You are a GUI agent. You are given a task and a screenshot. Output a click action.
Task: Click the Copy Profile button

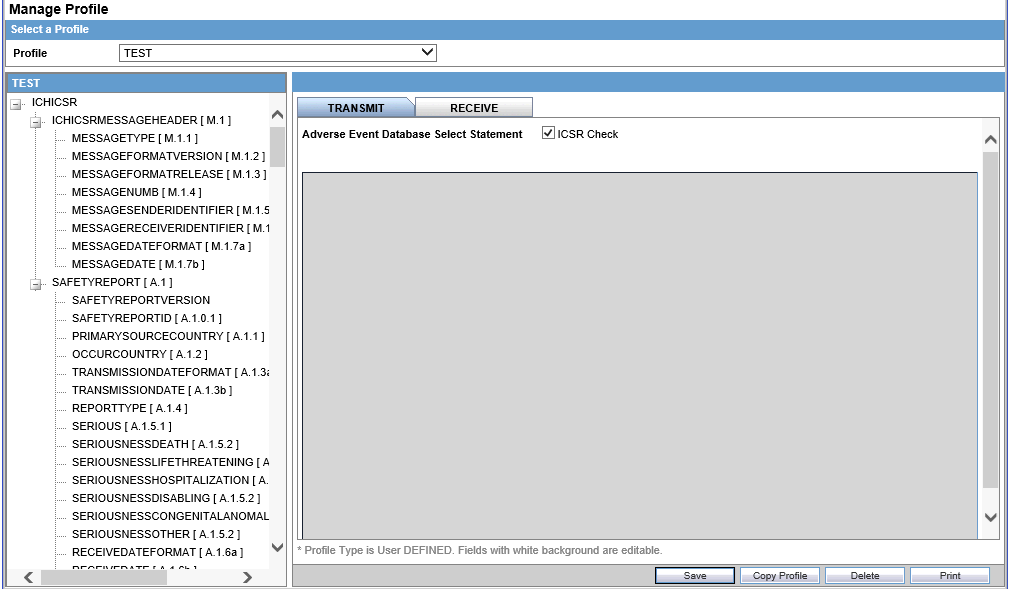(x=779, y=575)
